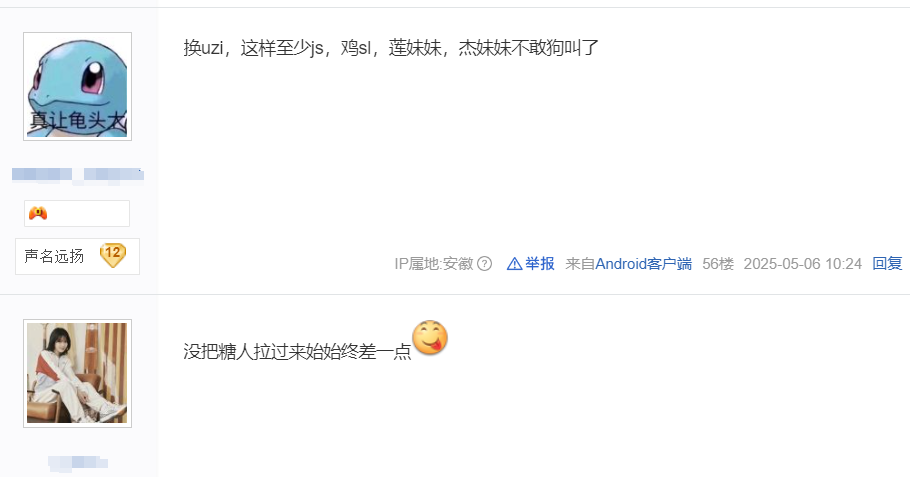Open the Android客户端 link

[x=644, y=264]
